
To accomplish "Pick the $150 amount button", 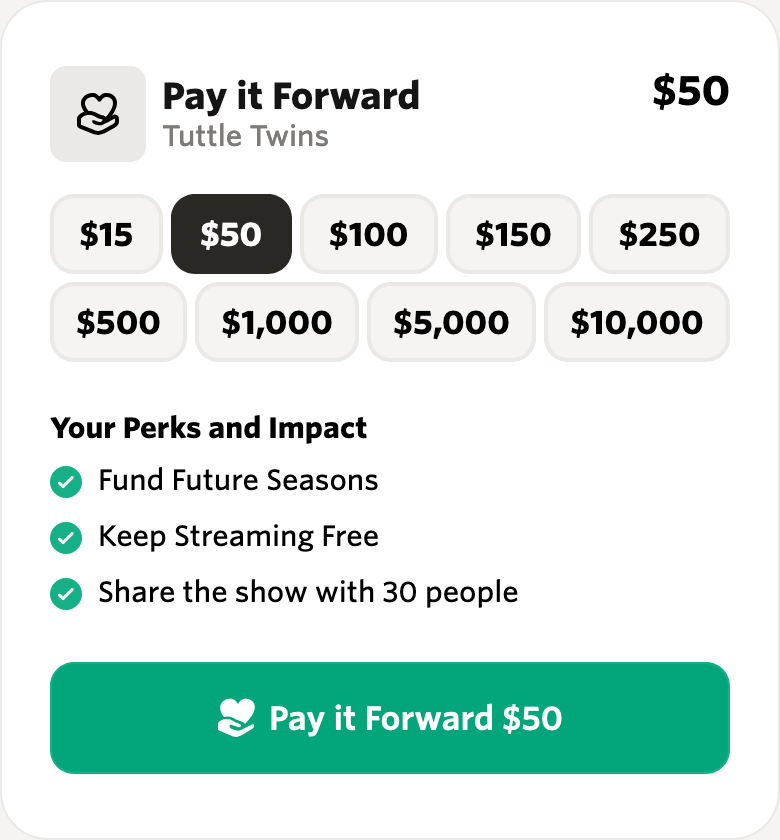I will (513, 234).
